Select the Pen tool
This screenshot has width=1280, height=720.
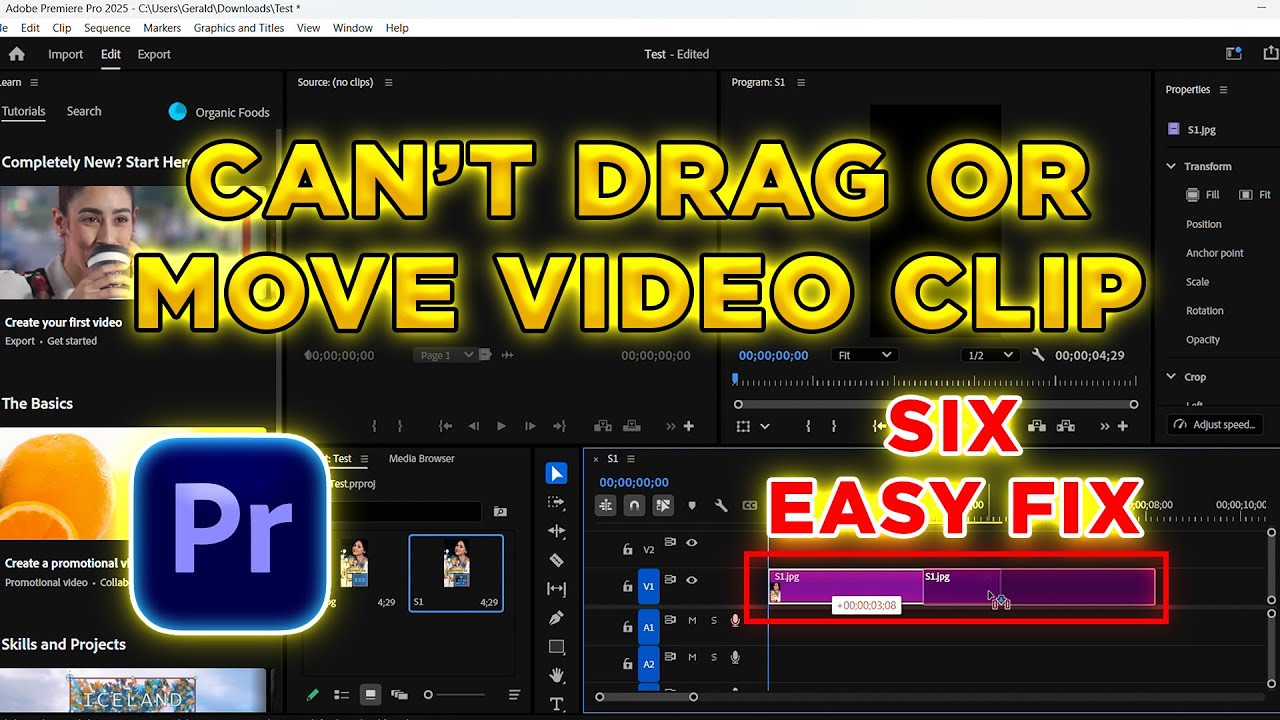[x=557, y=618]
